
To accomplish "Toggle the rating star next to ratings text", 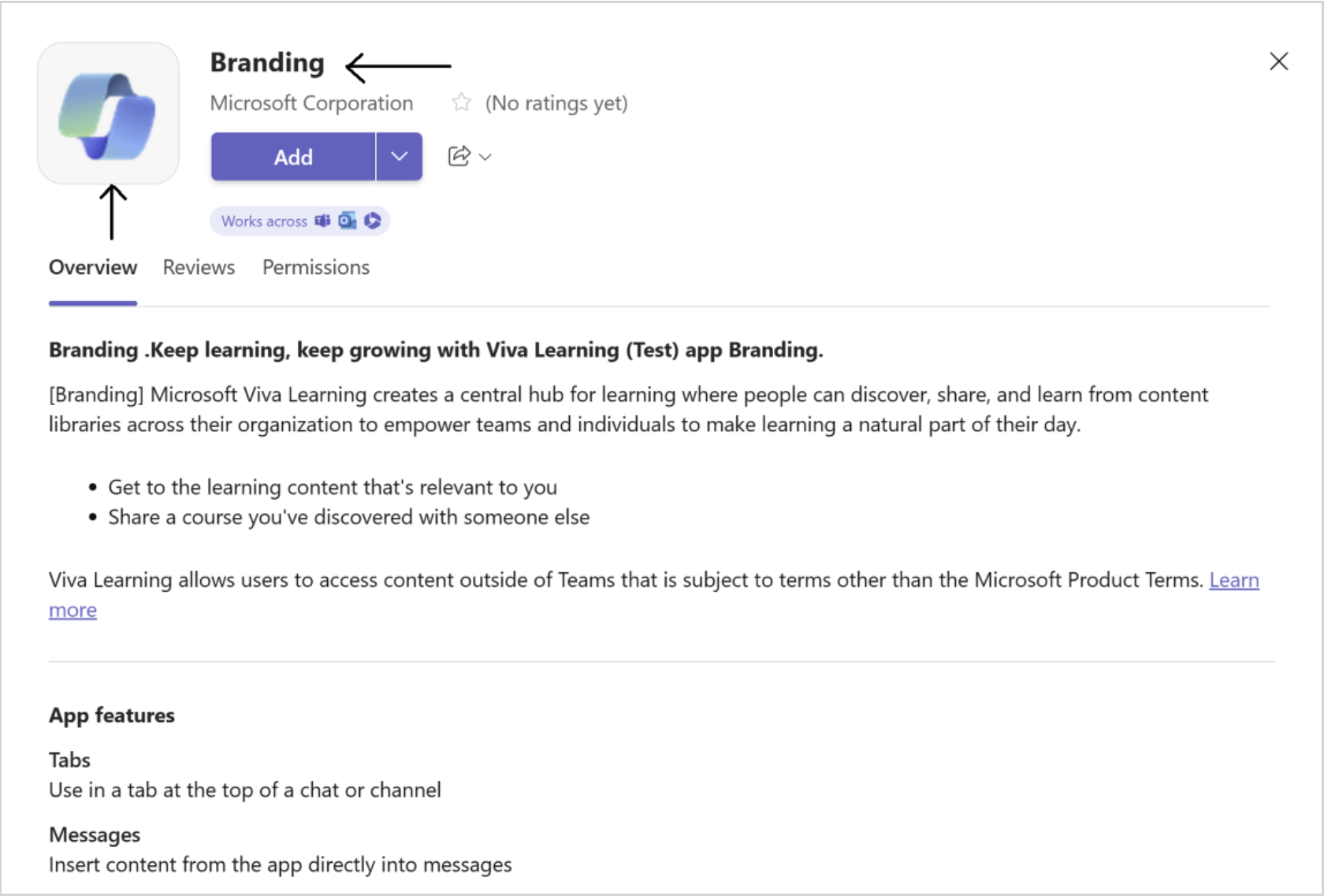I will coord(460,102).
